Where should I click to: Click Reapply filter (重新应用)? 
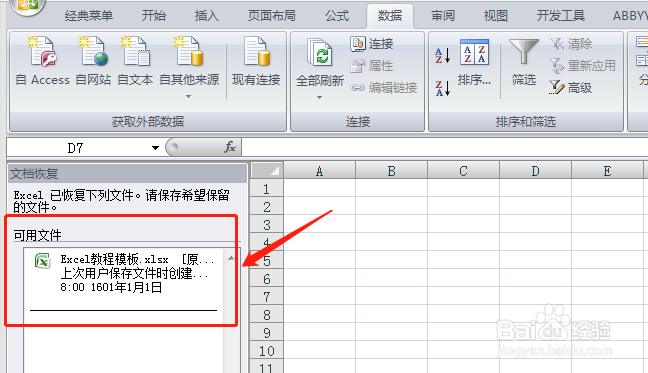pos(583,66)
